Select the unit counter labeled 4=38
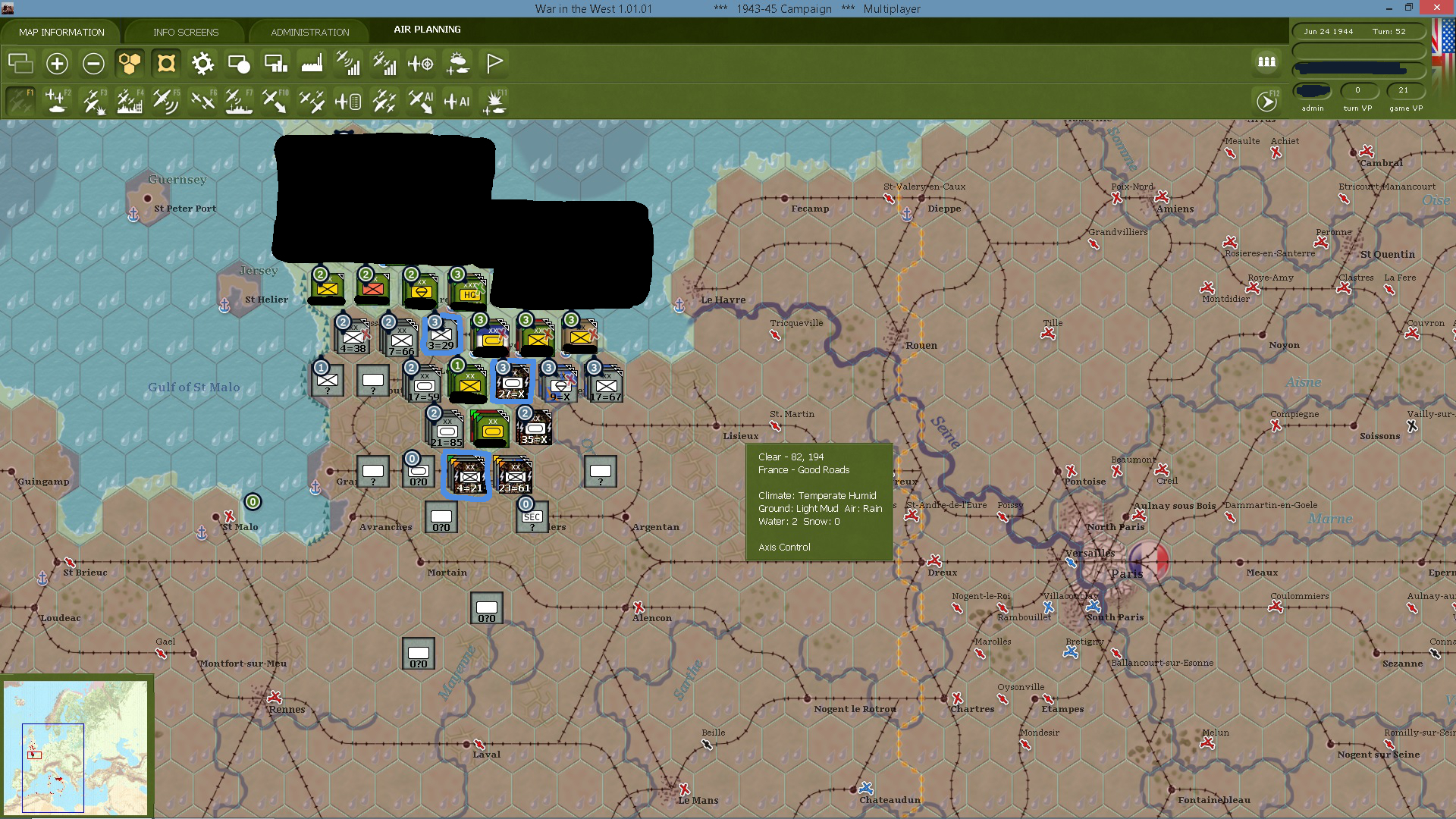1456x819 pixels. (x=353, y=337)
